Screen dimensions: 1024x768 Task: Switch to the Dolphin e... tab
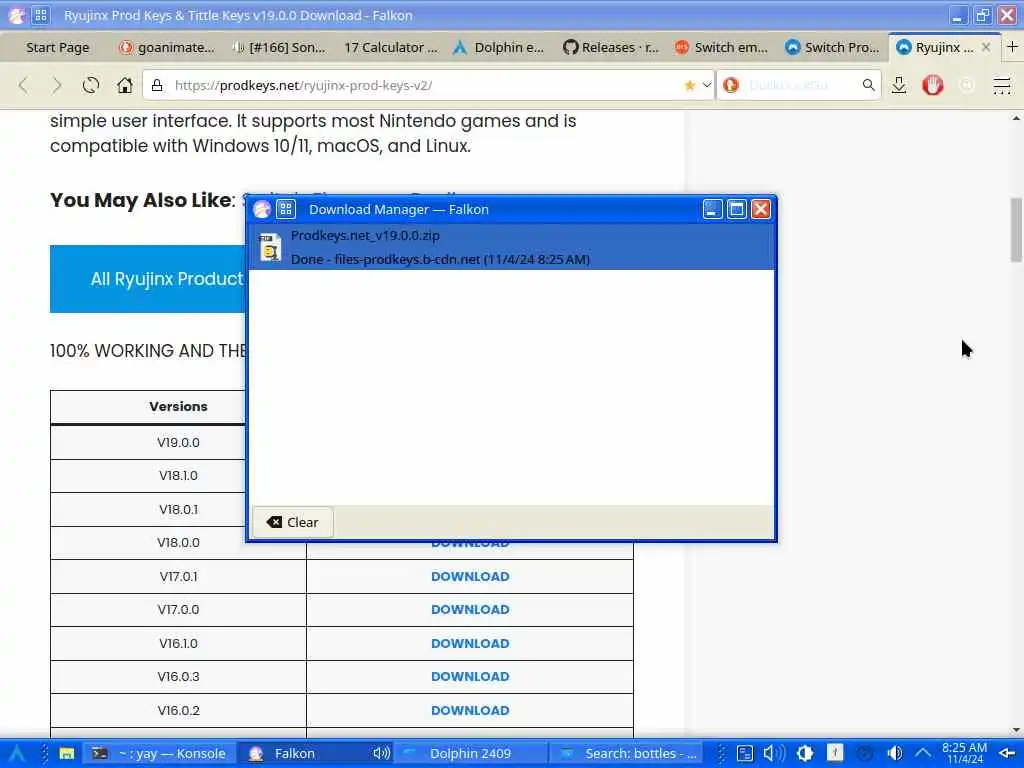coord(500,47)
